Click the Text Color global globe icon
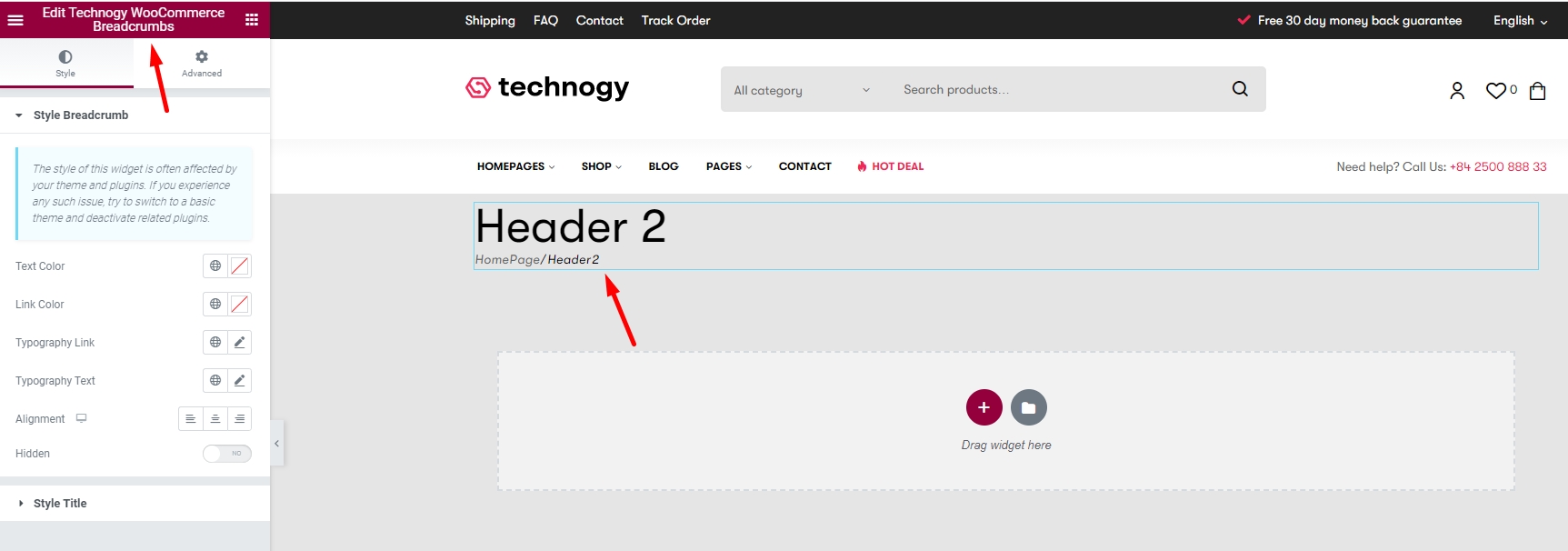Viewport: 1568px width, 551px height. tap(215, 266)
